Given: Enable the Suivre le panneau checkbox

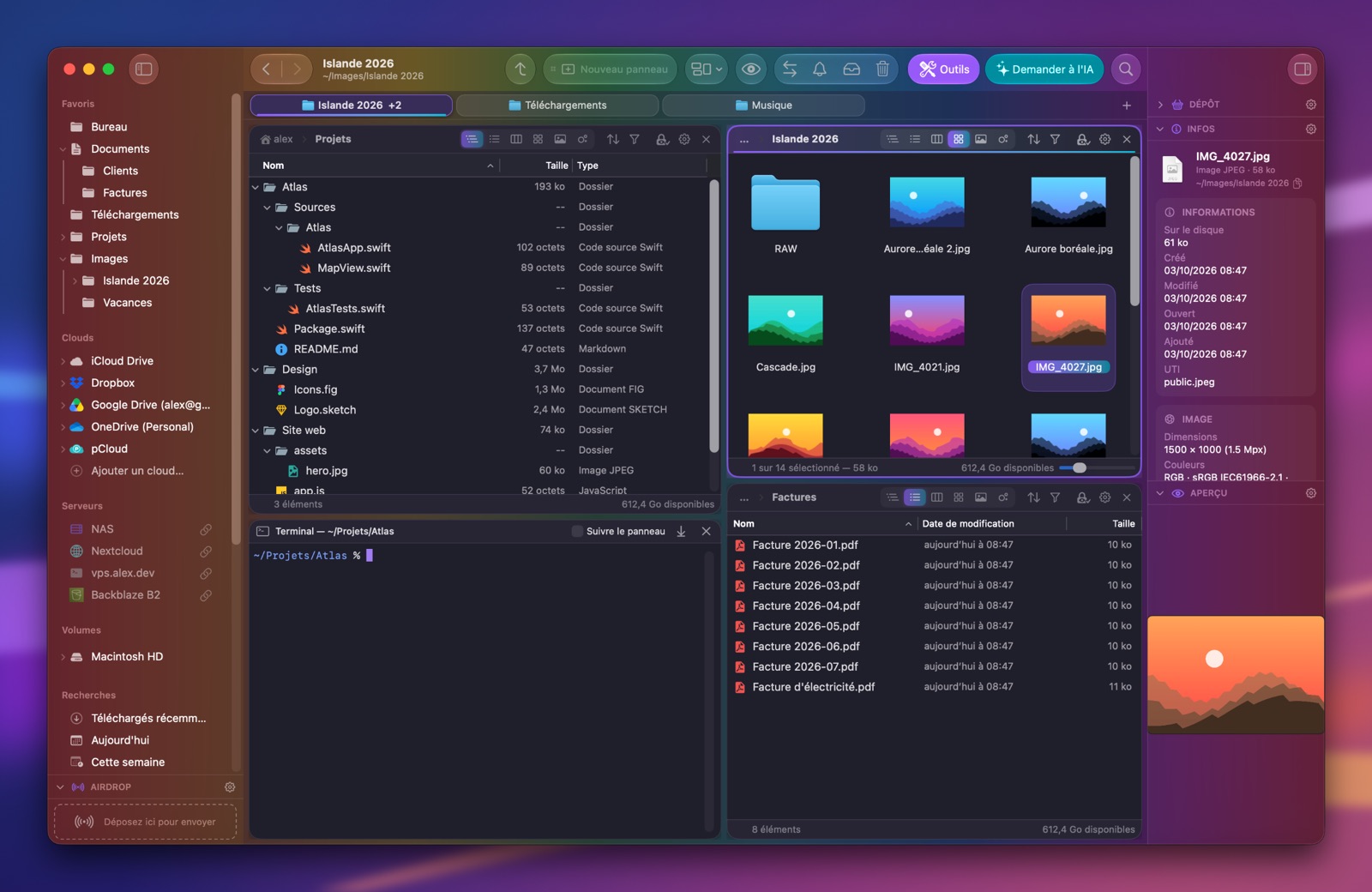Looking at the screenshot, I should (577, 532).
